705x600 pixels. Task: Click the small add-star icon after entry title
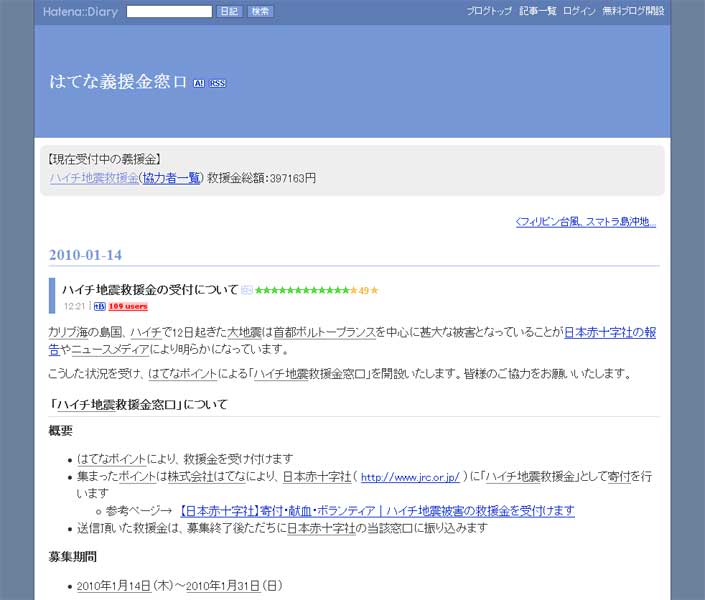(x=246, y=290)
